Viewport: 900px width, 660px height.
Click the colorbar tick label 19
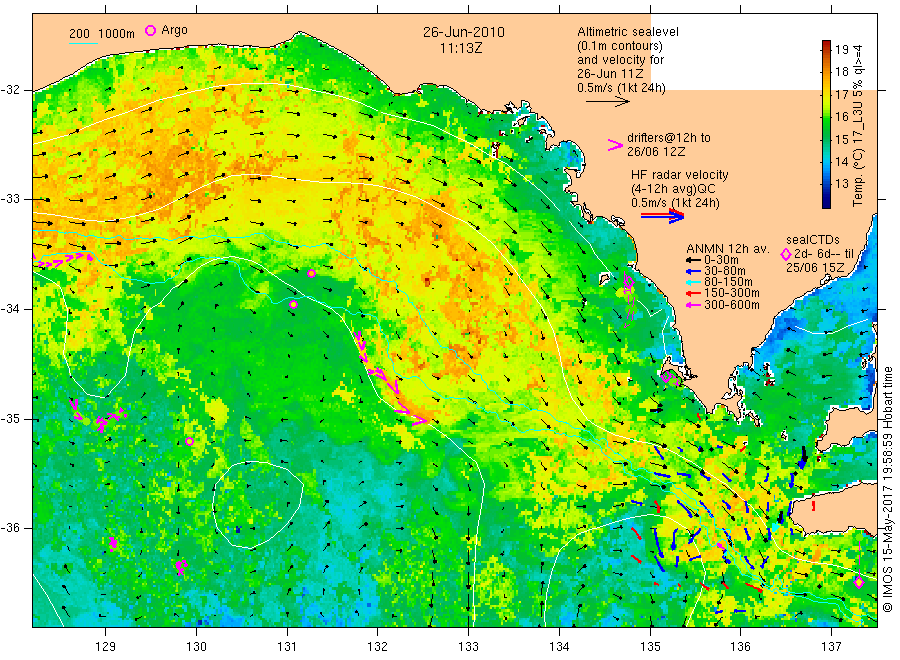point(841,49)
